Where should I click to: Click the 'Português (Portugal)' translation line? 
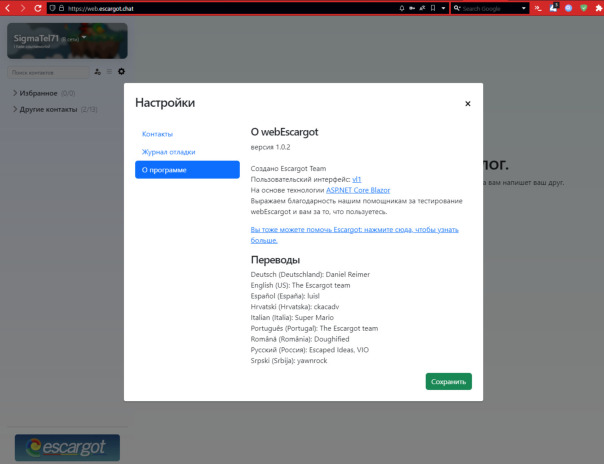point(314,328)
